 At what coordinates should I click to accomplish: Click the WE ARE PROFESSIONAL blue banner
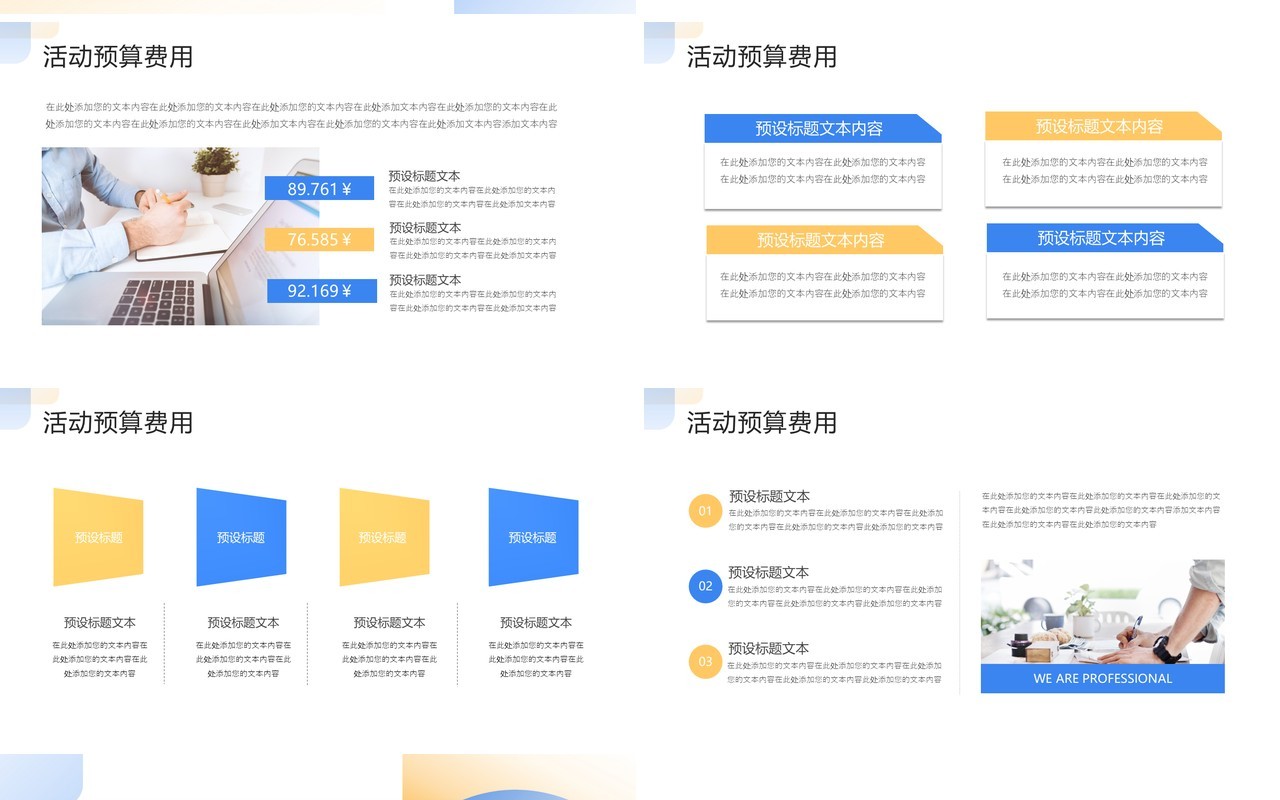pyautogui.click(x=1102, y=678)
